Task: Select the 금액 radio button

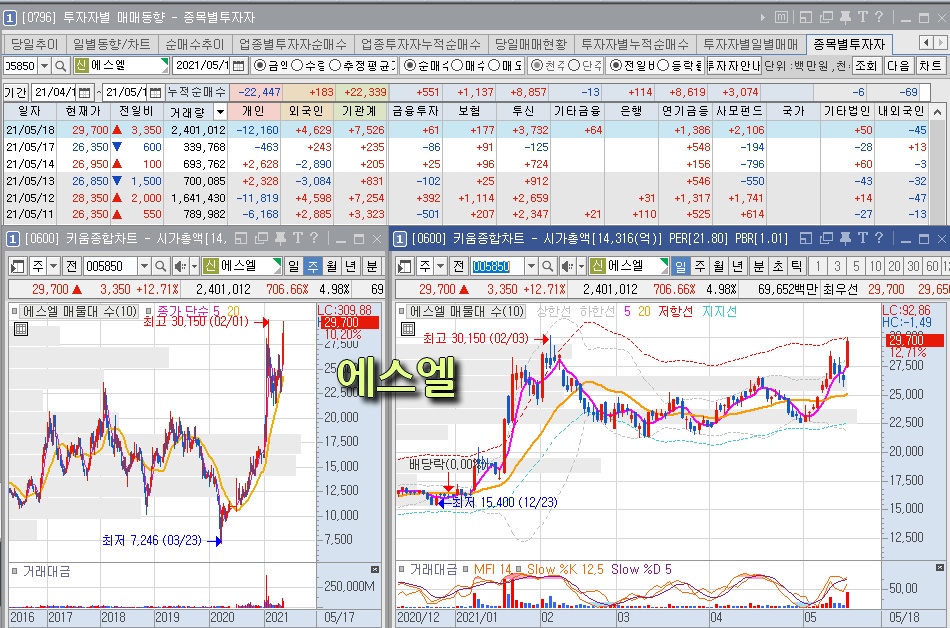Action: [x=260, y=65]
